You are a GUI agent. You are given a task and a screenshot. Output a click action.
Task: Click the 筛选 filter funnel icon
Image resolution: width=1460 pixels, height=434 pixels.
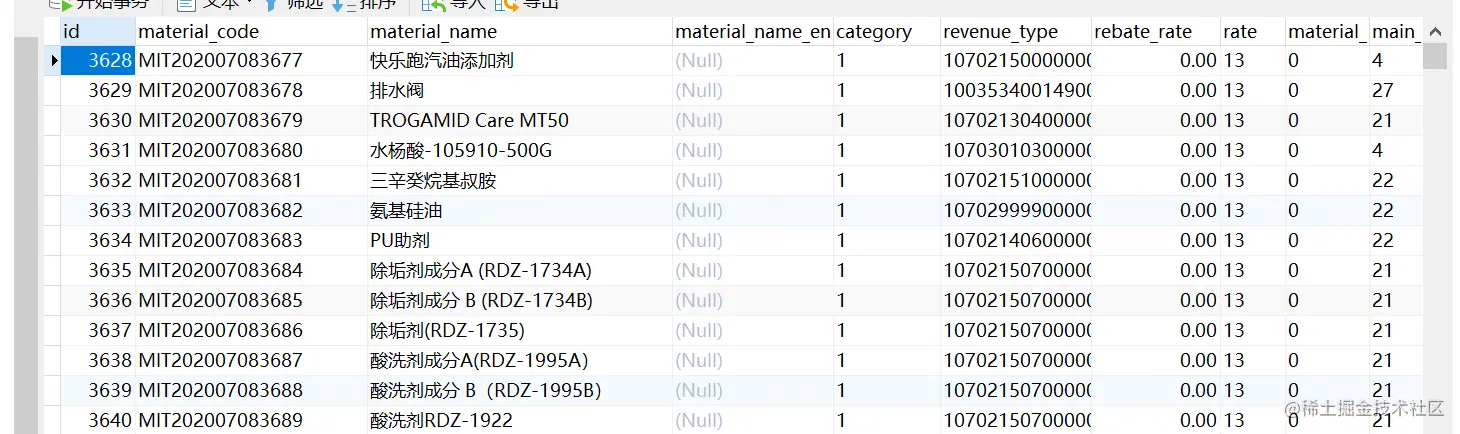(x=270, y=4)
